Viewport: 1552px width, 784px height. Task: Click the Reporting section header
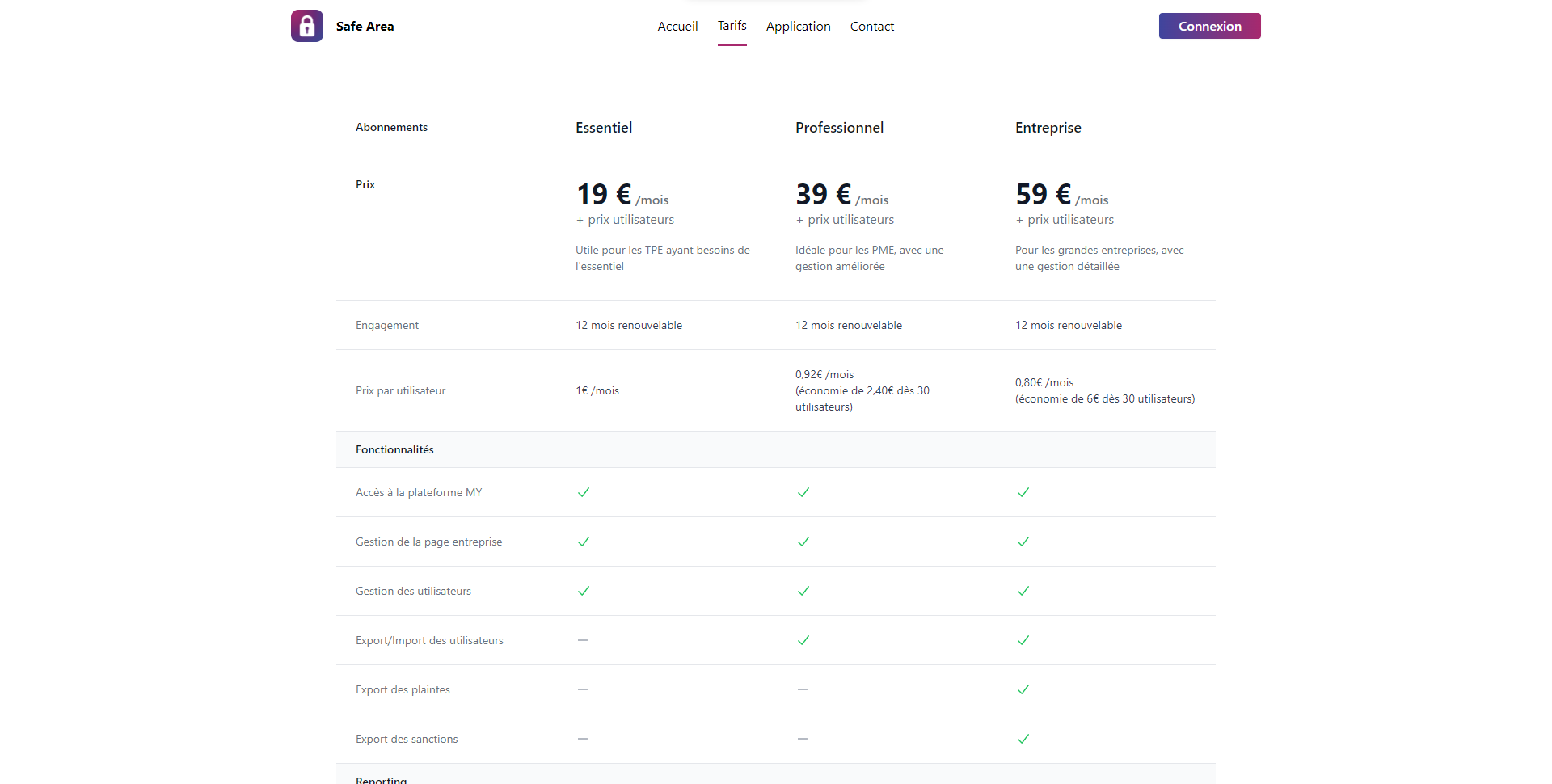coord(382,780)
